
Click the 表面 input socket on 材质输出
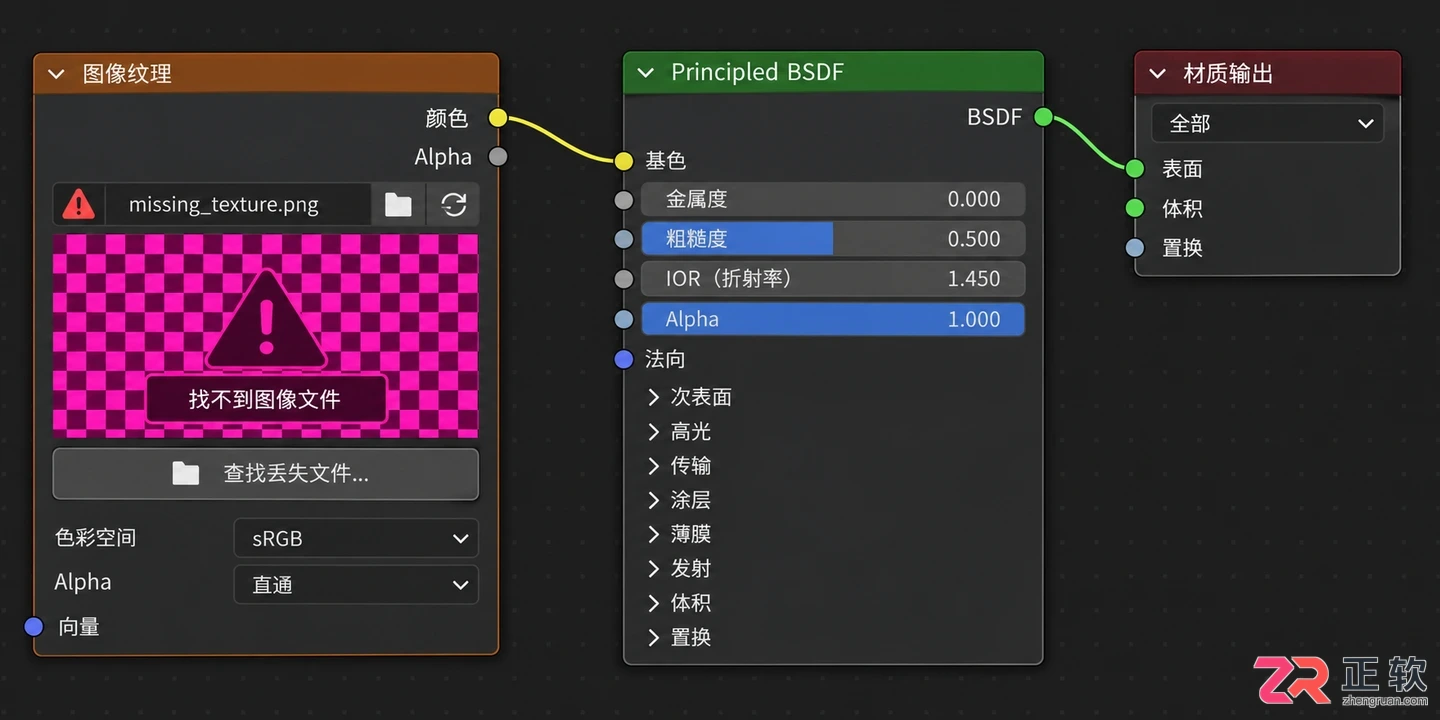(x=1134, y=169)
